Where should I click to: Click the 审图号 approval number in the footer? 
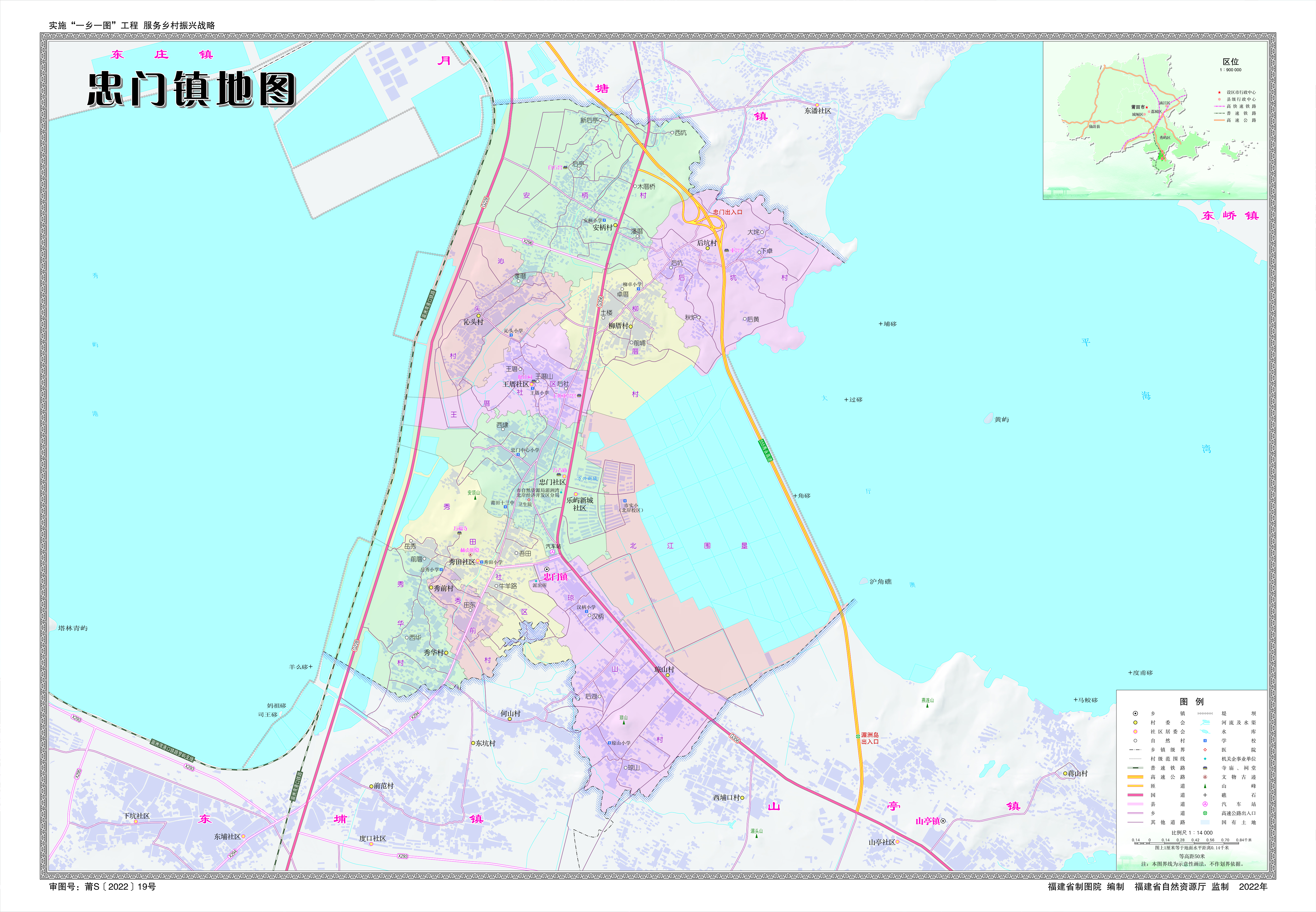102,887
